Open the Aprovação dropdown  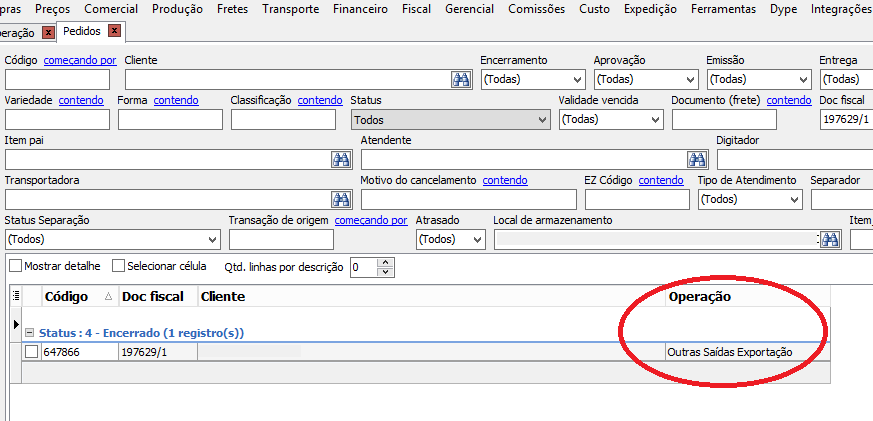coord(646,80)
